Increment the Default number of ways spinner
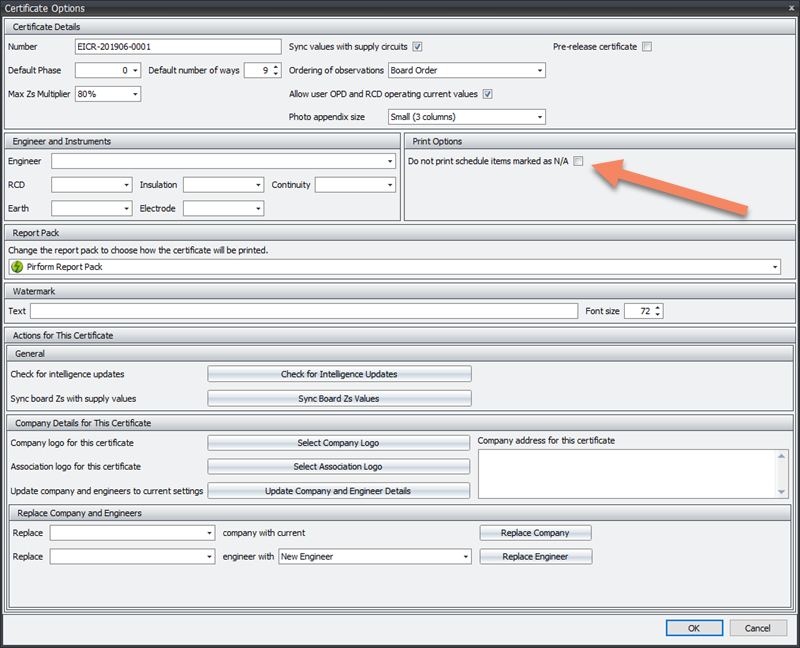Image resolution: width=800 pixels, height=648 pixels. click(x=276, y=67)
